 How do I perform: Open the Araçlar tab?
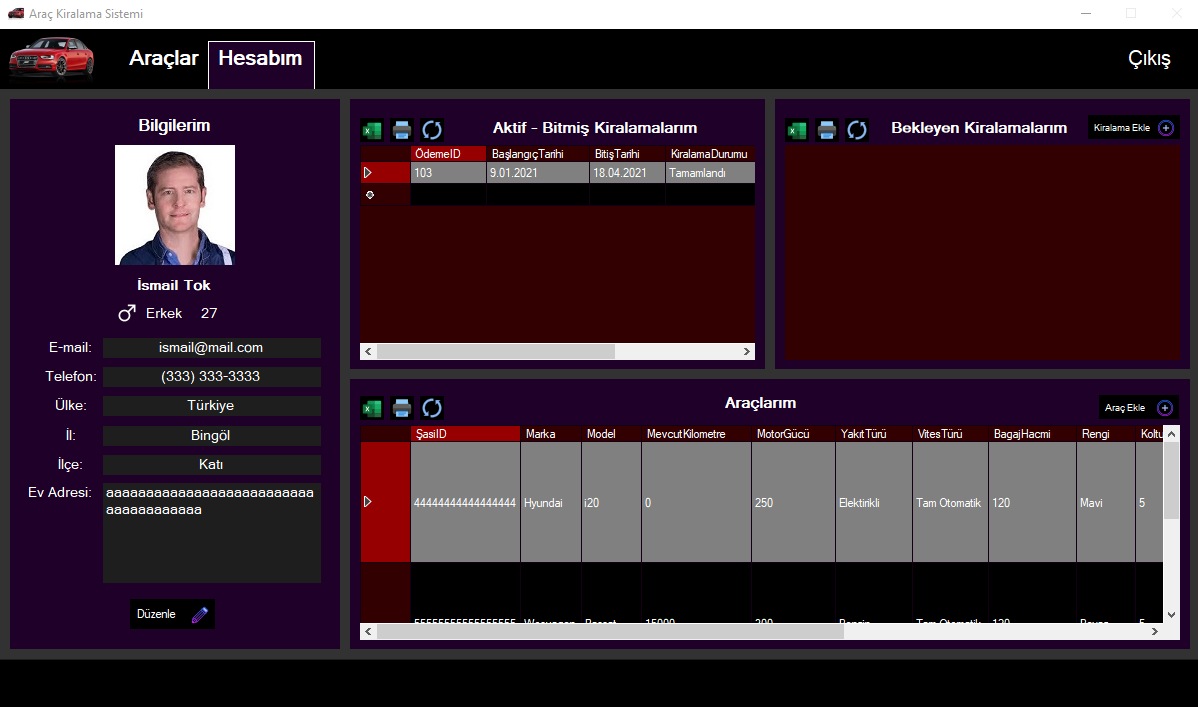(164, 58)
